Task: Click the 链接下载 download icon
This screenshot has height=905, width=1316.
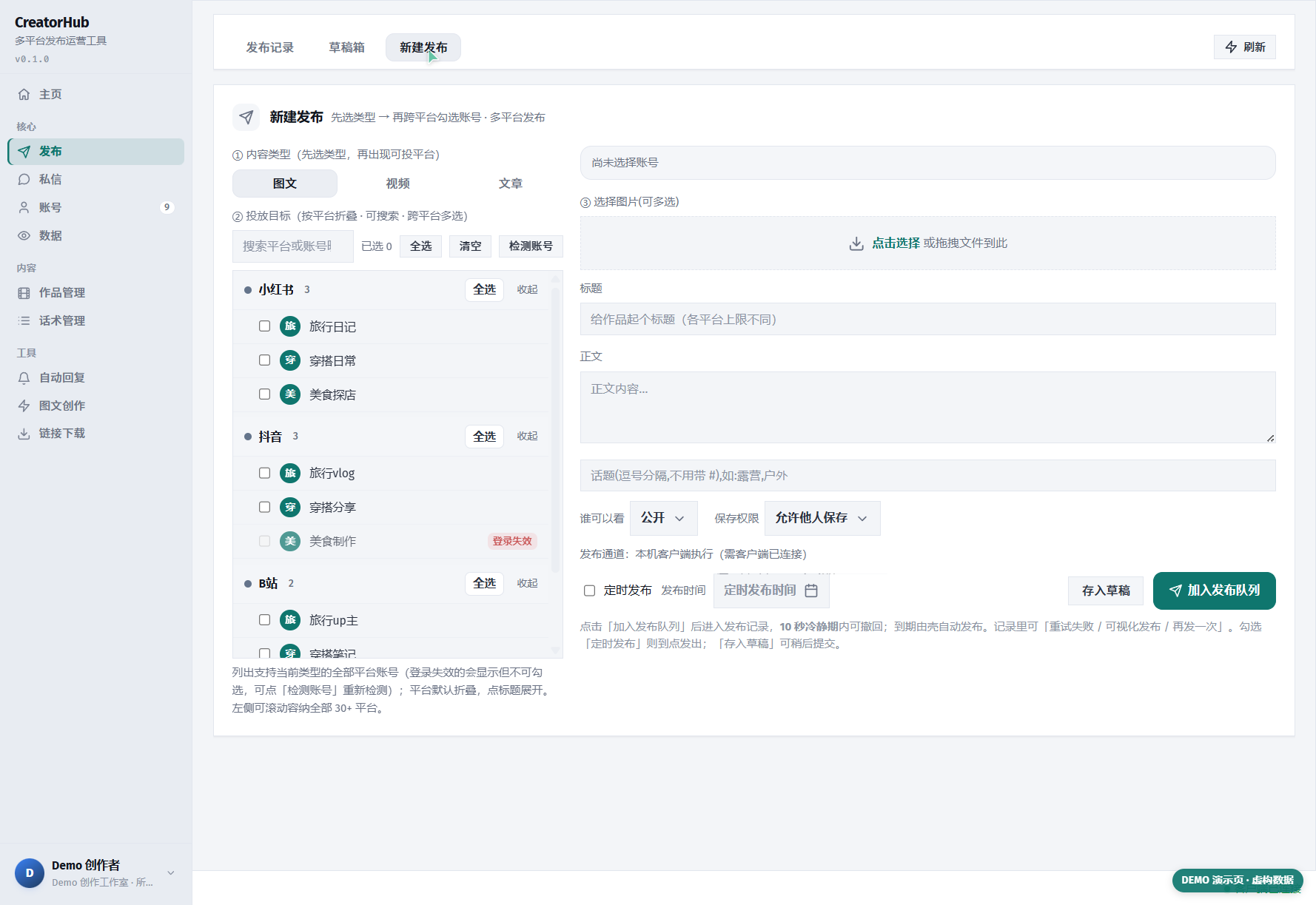Action: point(24,434)
